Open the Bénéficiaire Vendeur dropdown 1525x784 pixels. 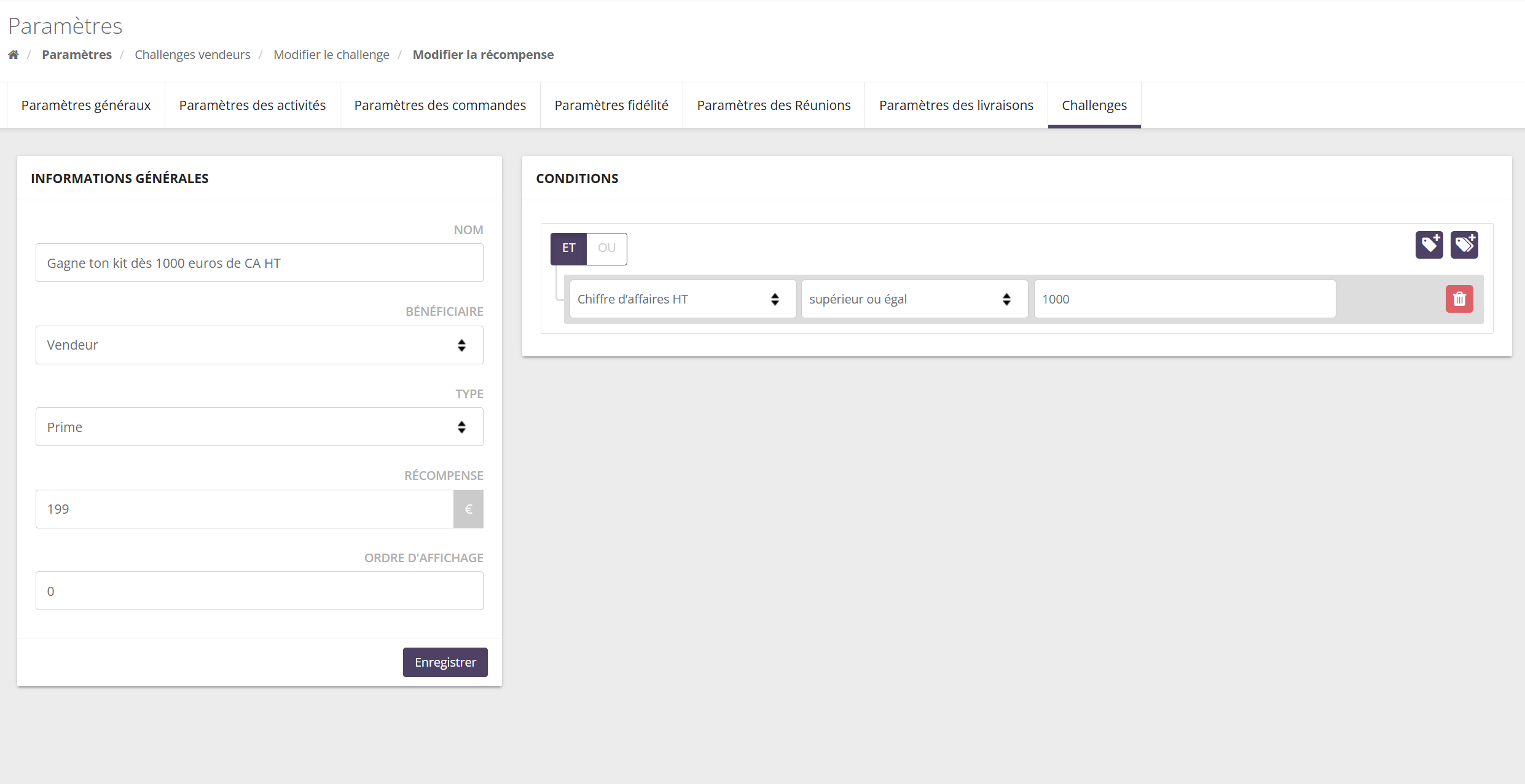(259, 345)
